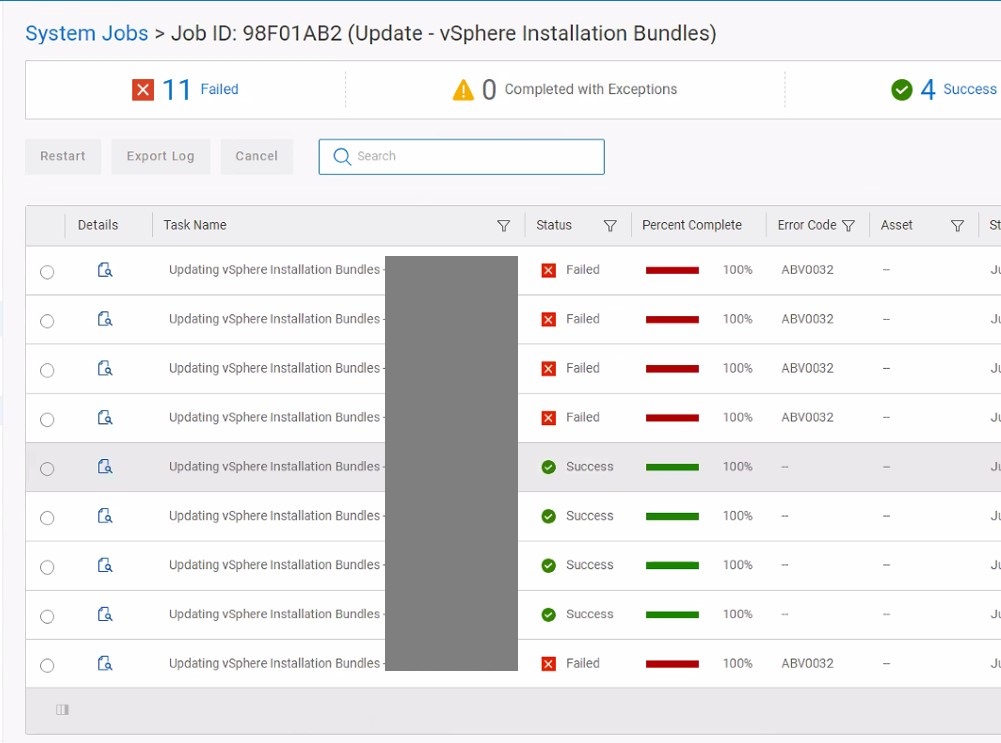Click the column chooser icon at bottom left
The image size is (1001, 743).
[61, 709]
